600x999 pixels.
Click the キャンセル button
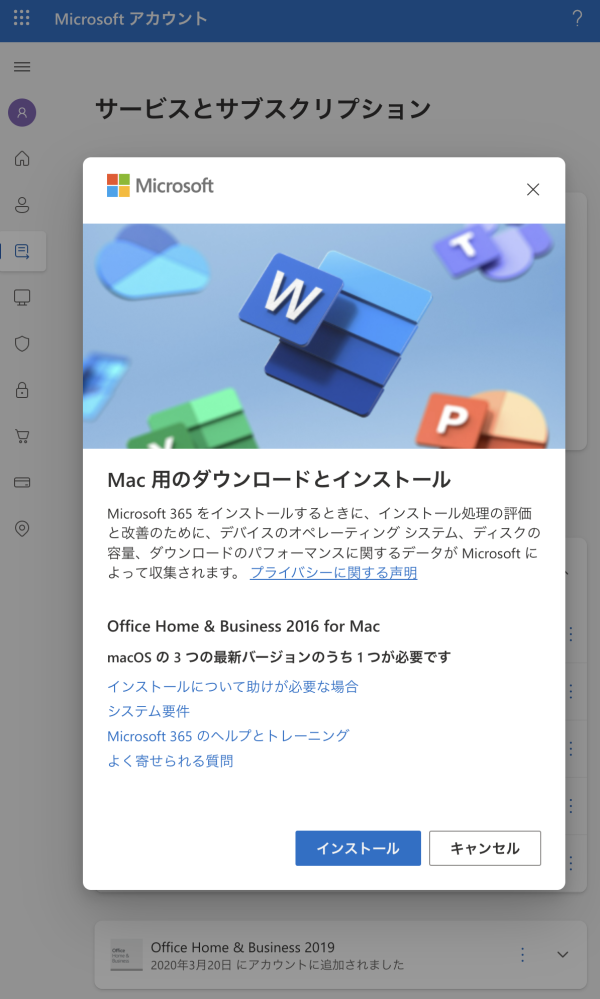coord(485,848)
